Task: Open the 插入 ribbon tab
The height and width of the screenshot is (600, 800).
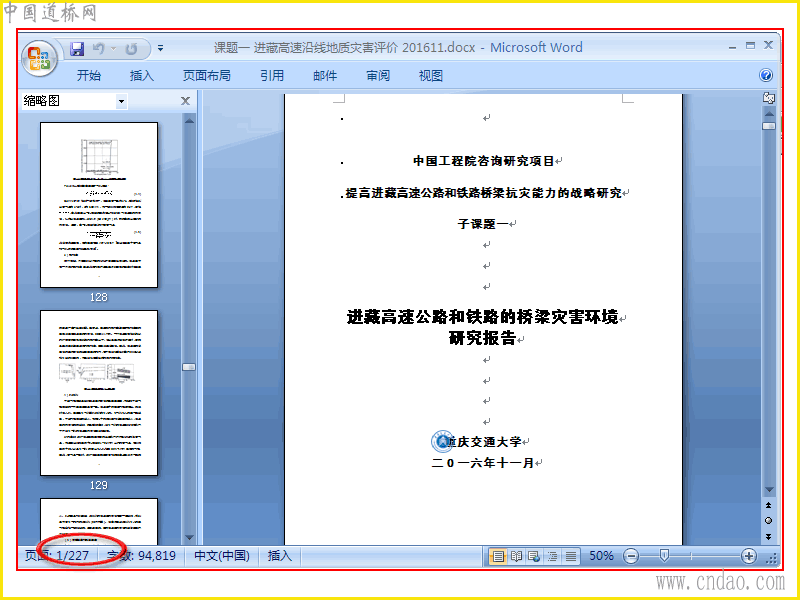Action: (141, 76)
